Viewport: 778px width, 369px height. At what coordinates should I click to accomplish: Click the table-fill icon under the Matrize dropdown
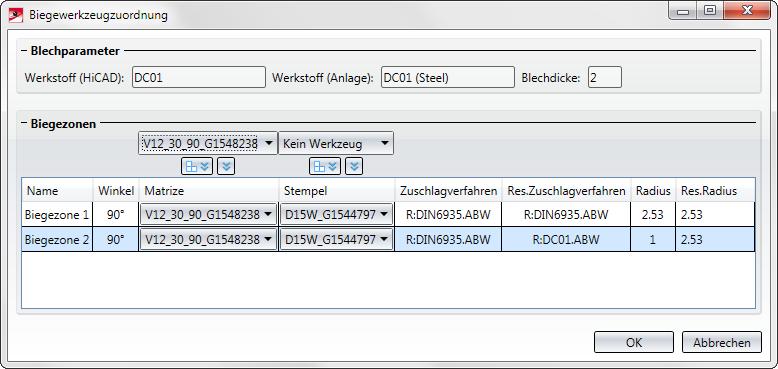(x=197, y=167)
